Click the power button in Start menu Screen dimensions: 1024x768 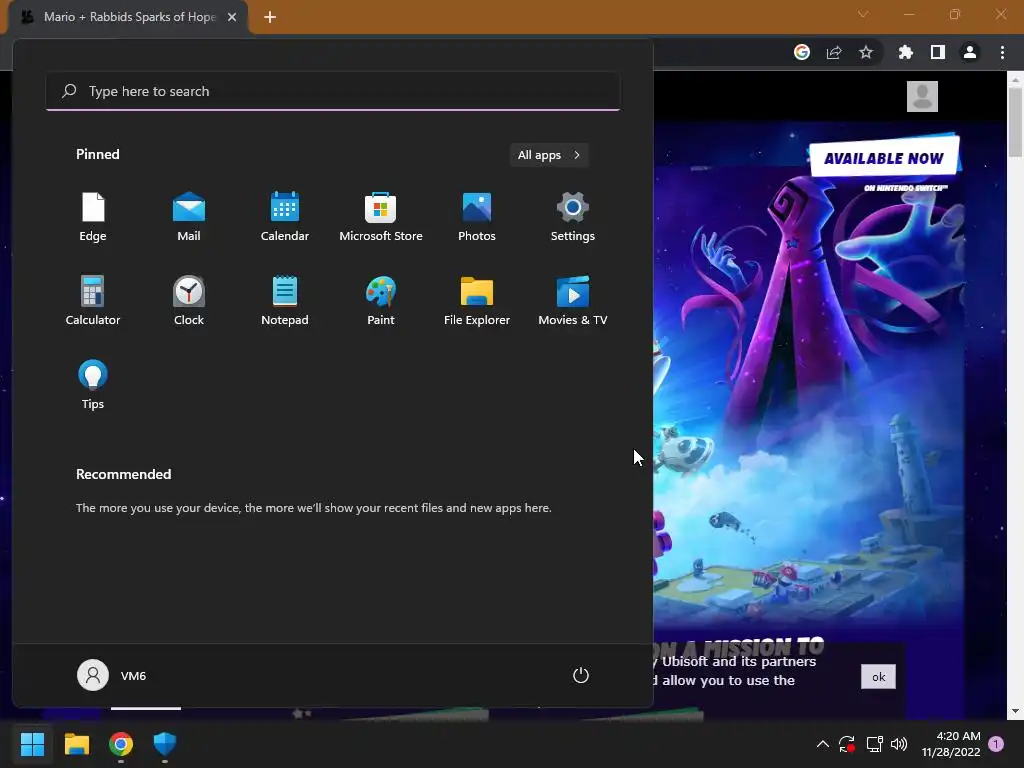tap(581, 675)
